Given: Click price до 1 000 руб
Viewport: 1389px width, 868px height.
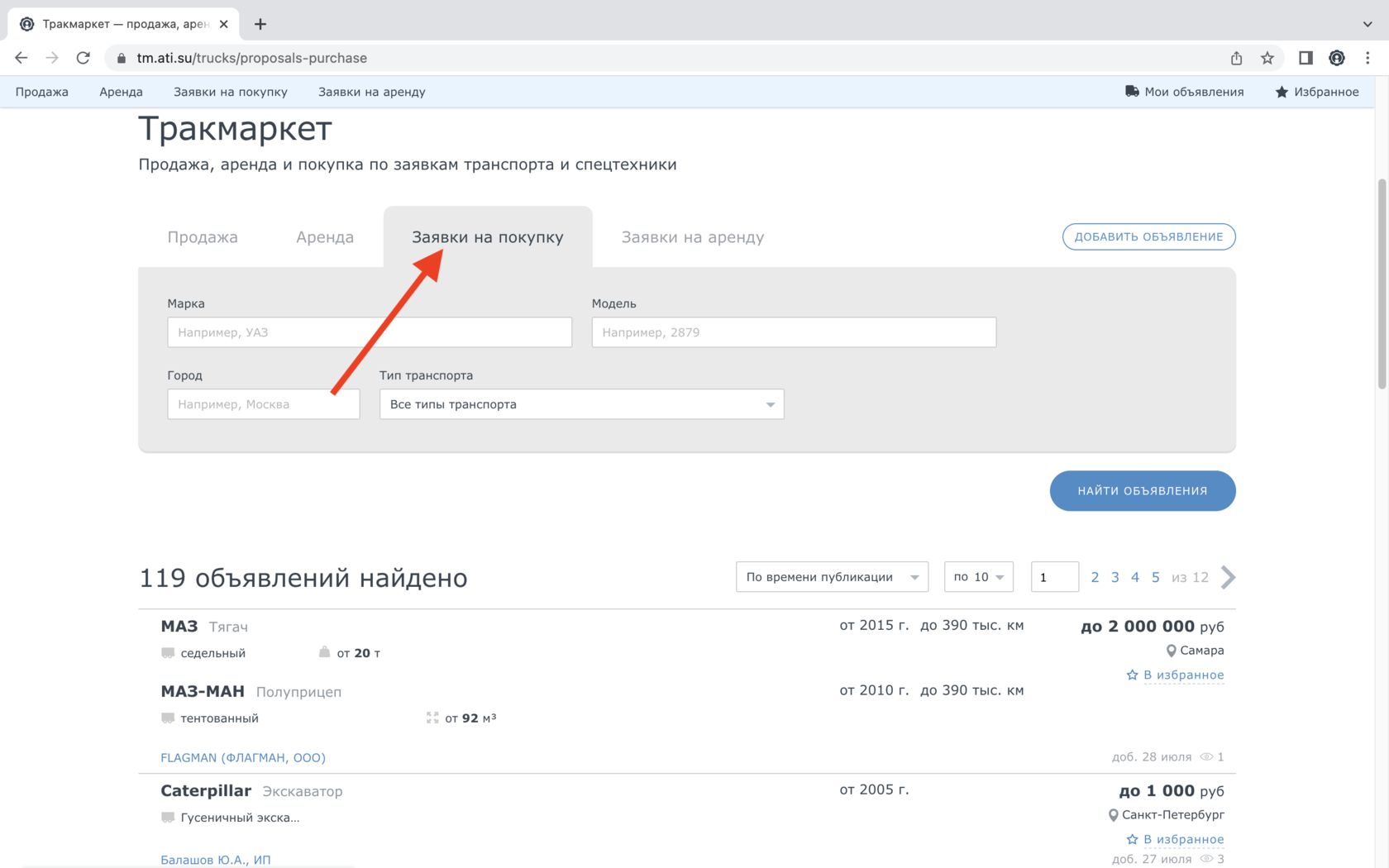Looking at the screenshot, I should point(1172,790).
